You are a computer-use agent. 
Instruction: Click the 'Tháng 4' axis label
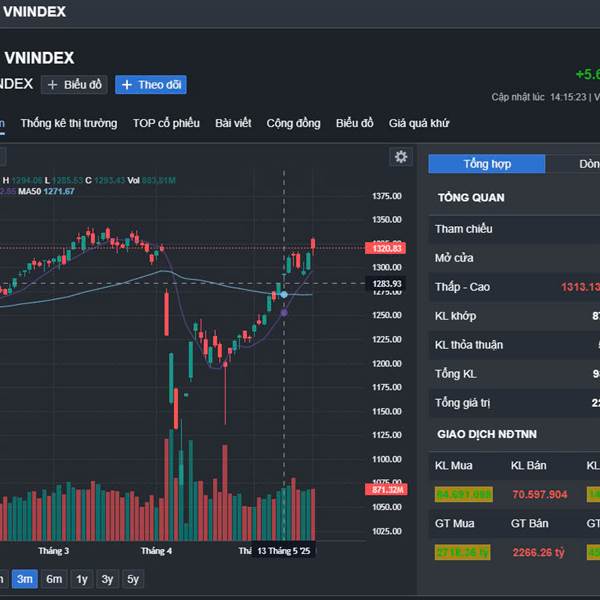[156, 551]
